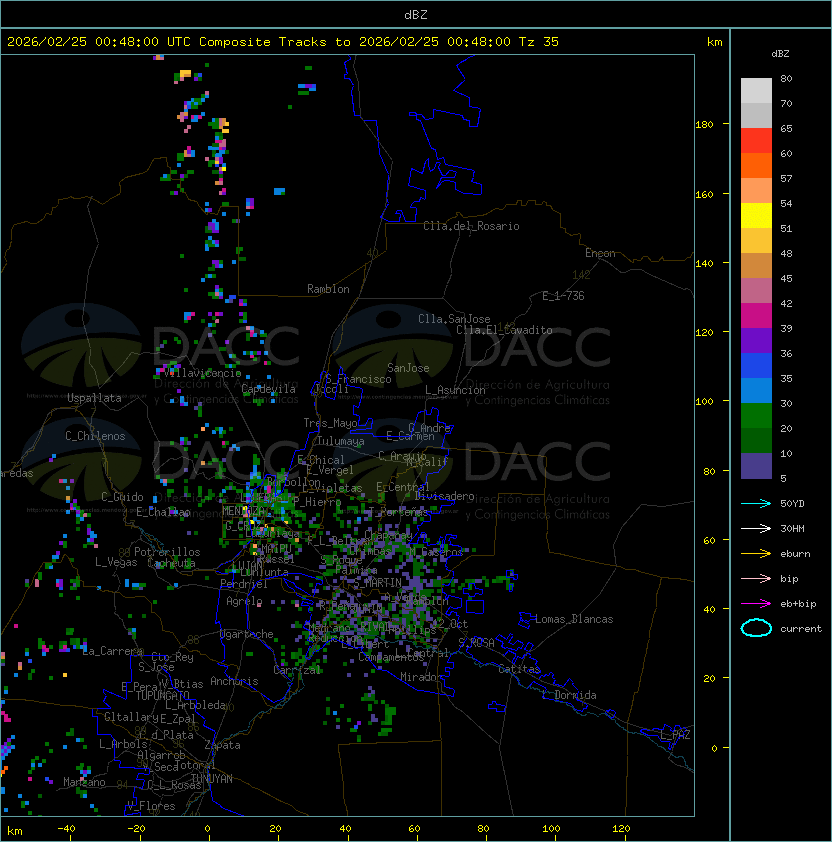Click legend label '50YD'
The height and width of the screenshot is (842, 832).
[792, 504]
